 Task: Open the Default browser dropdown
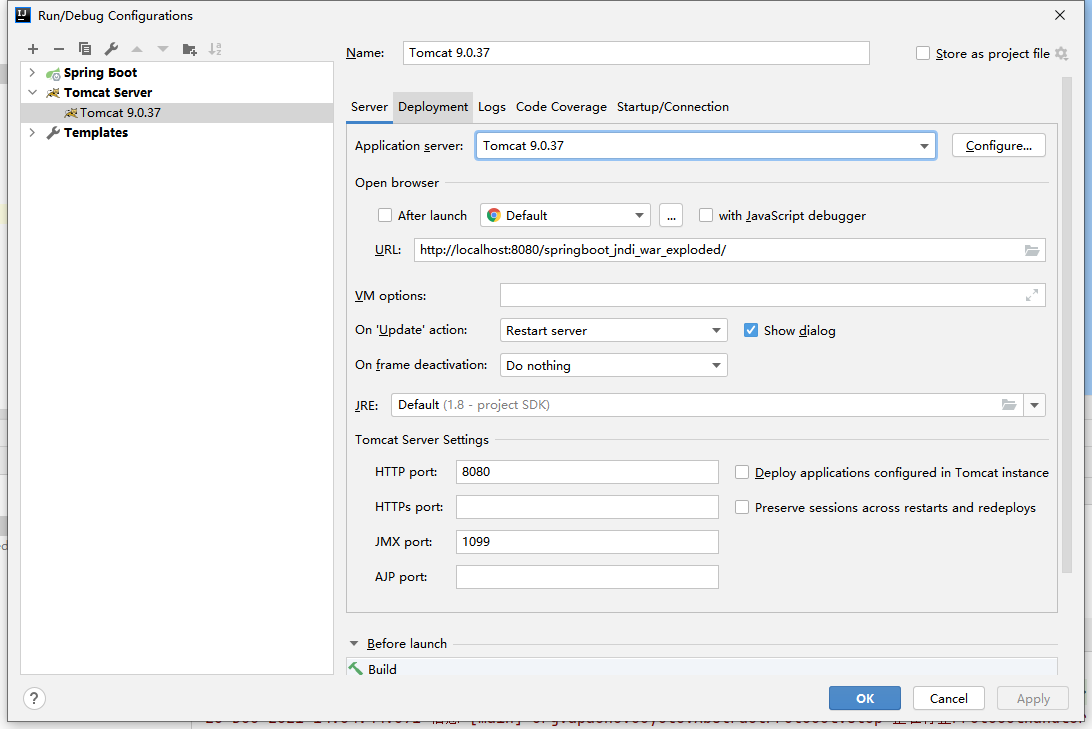click(x=565, y=215)
